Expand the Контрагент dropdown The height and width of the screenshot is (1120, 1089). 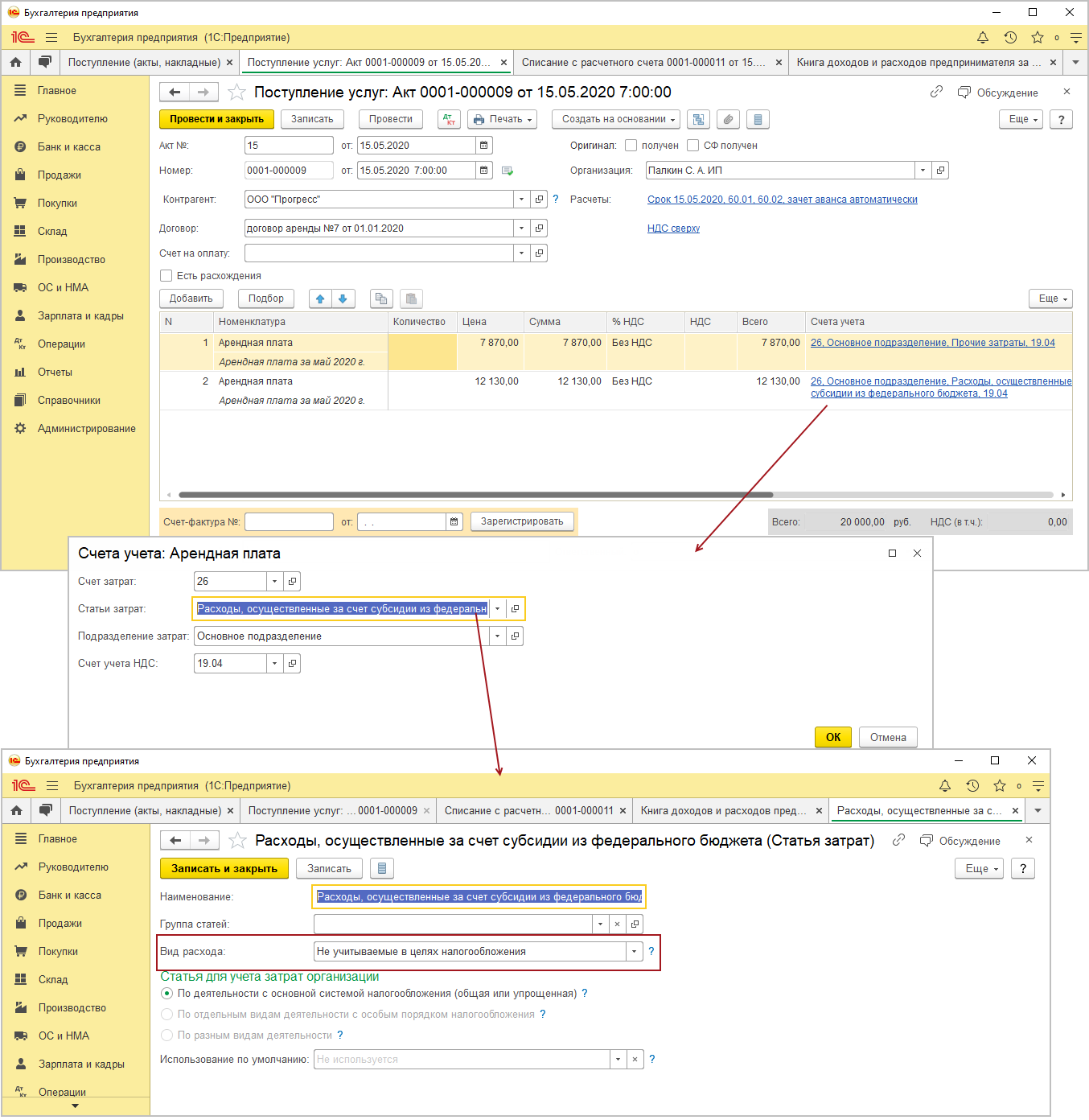pos(522,200)
